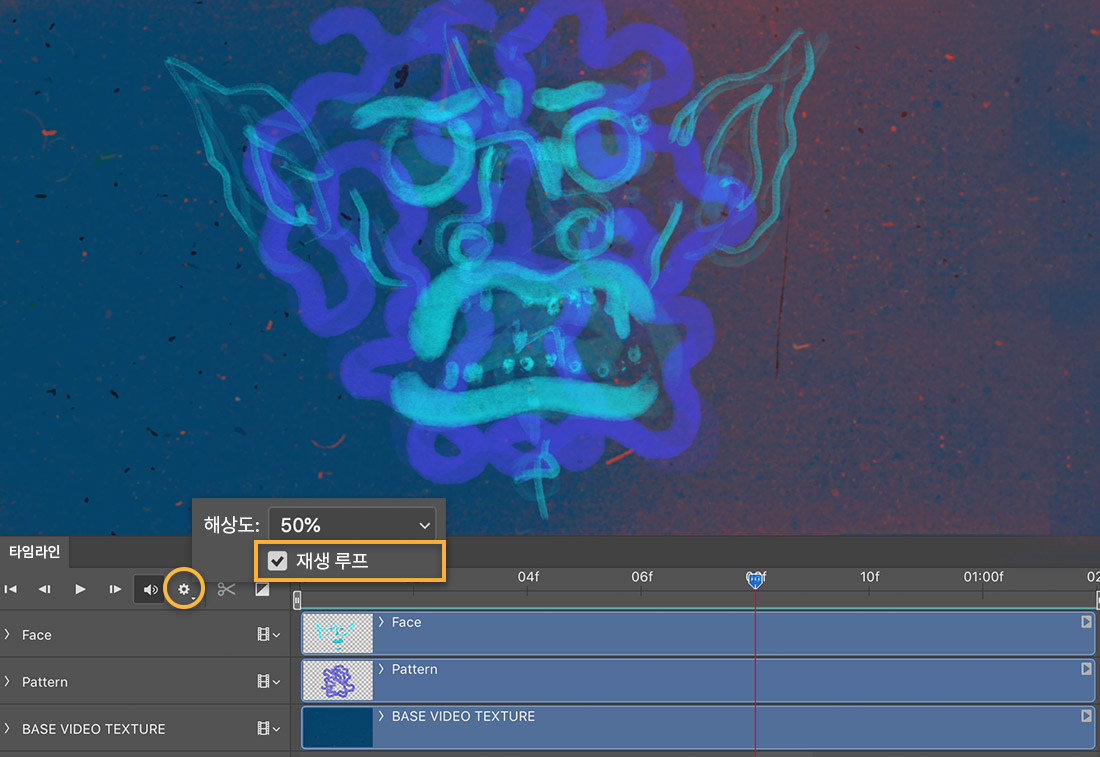The width and height of the screenshot is (1100, 757).
Task: Open Pattern clip end arrow options
Action: (x=1086, y=669)
